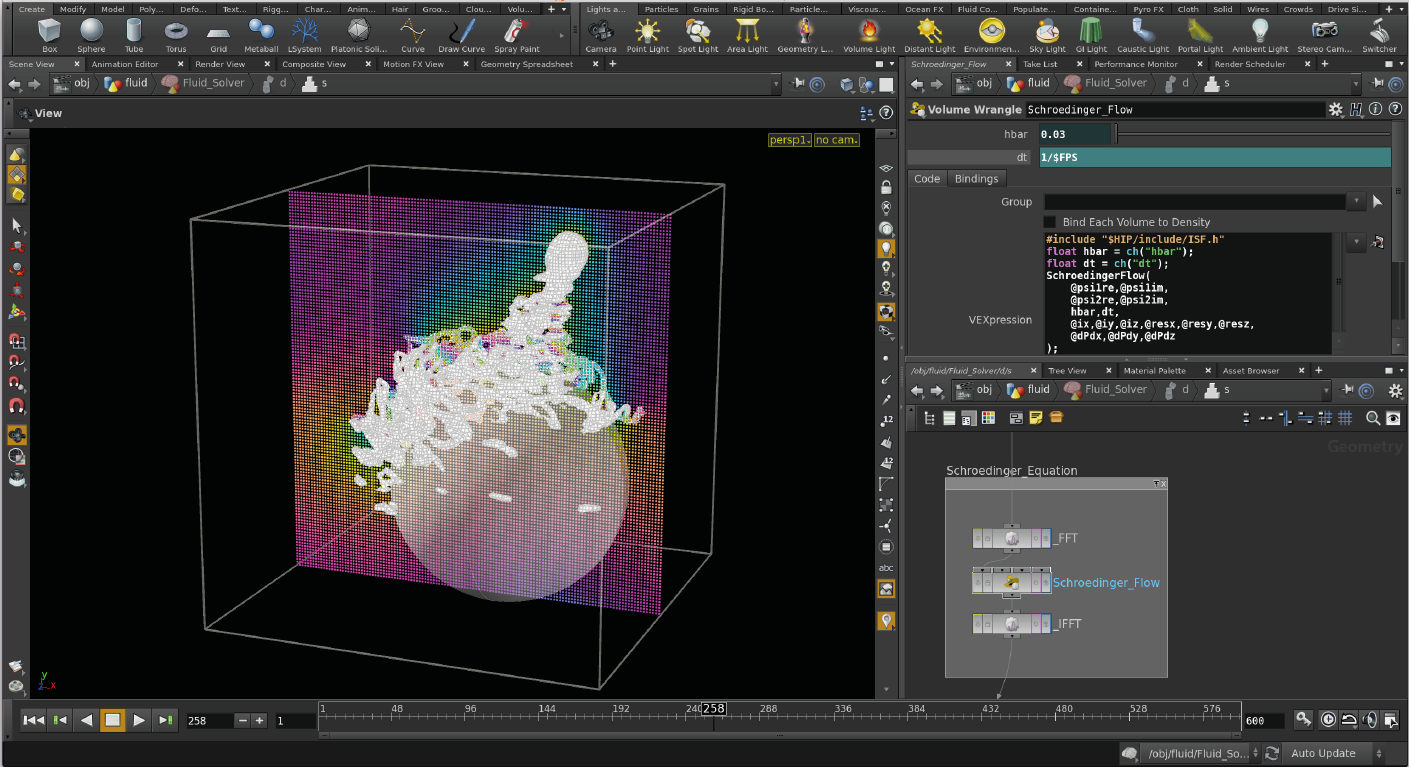The width and height of the screenshot is (1409, 767).
Task: Open the persp1 viewport menu
Action: (789, 140)
